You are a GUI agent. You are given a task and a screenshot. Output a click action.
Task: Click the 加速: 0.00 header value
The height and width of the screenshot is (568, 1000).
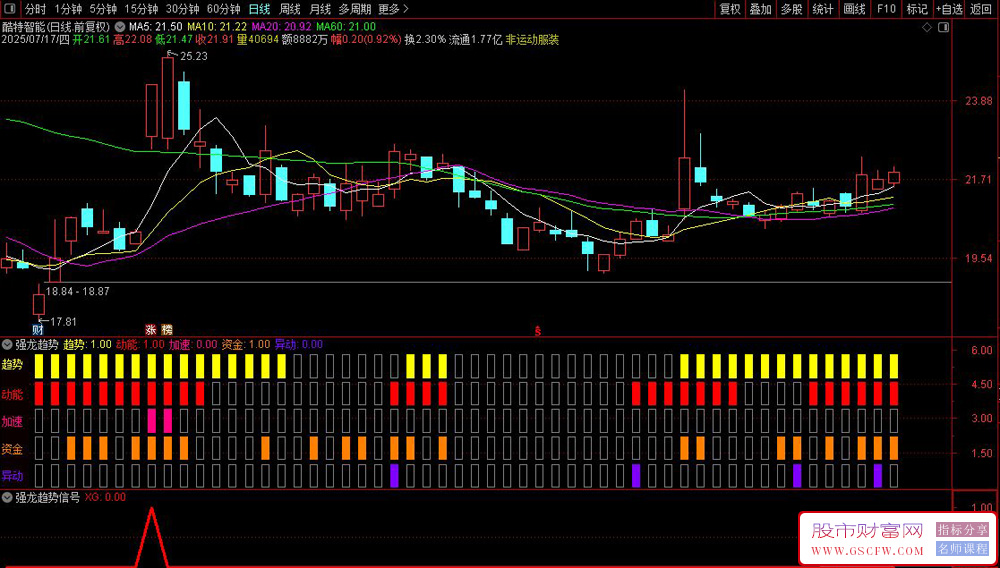193,345
